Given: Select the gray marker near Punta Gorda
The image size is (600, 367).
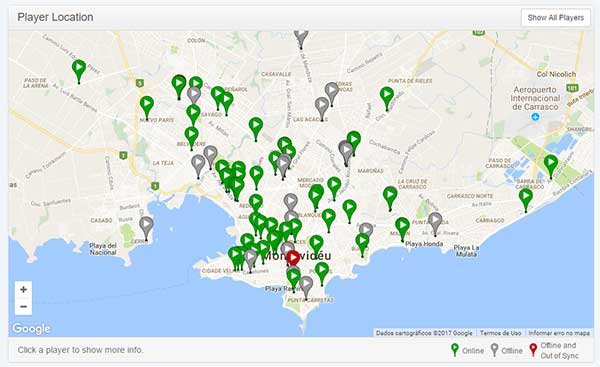Looking at the screenshot, I should pos(435,224).
